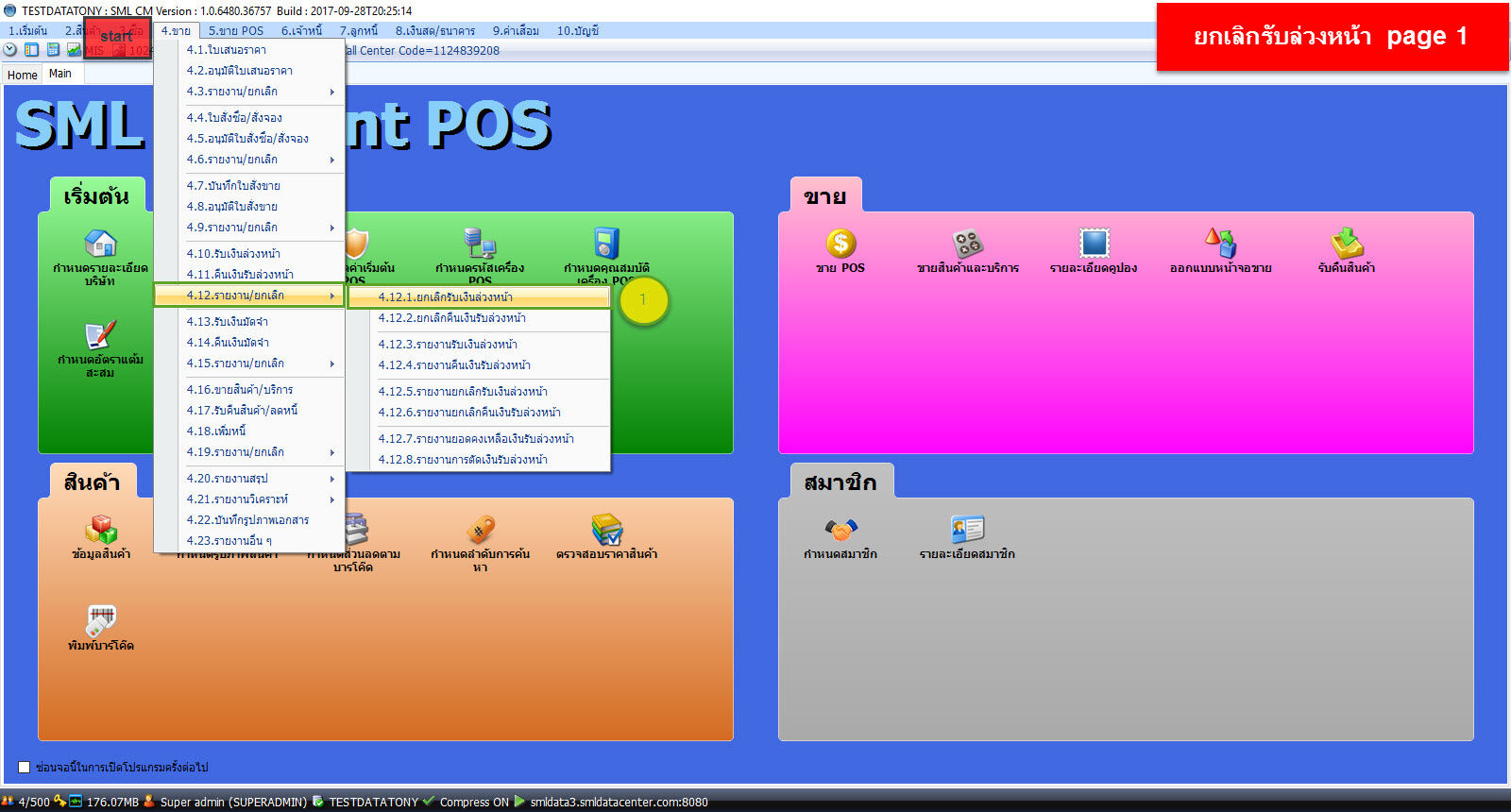Open the กำหนดสมาชิก handshake icon
Viewport: 1511px width, 812px height.
click(x=840, y=530)
